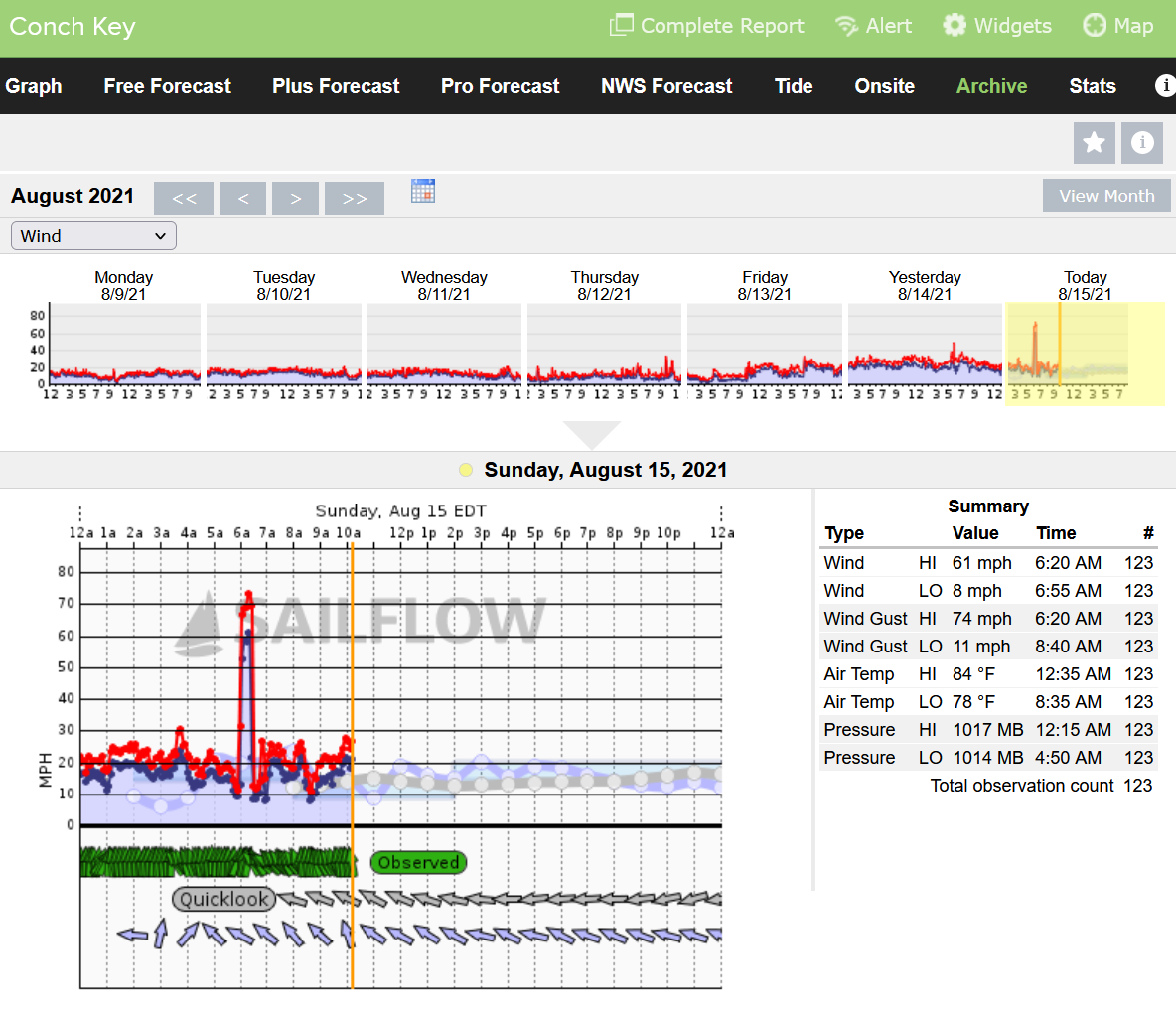
Task: Click the green Observed label
Action: [418, 863]
